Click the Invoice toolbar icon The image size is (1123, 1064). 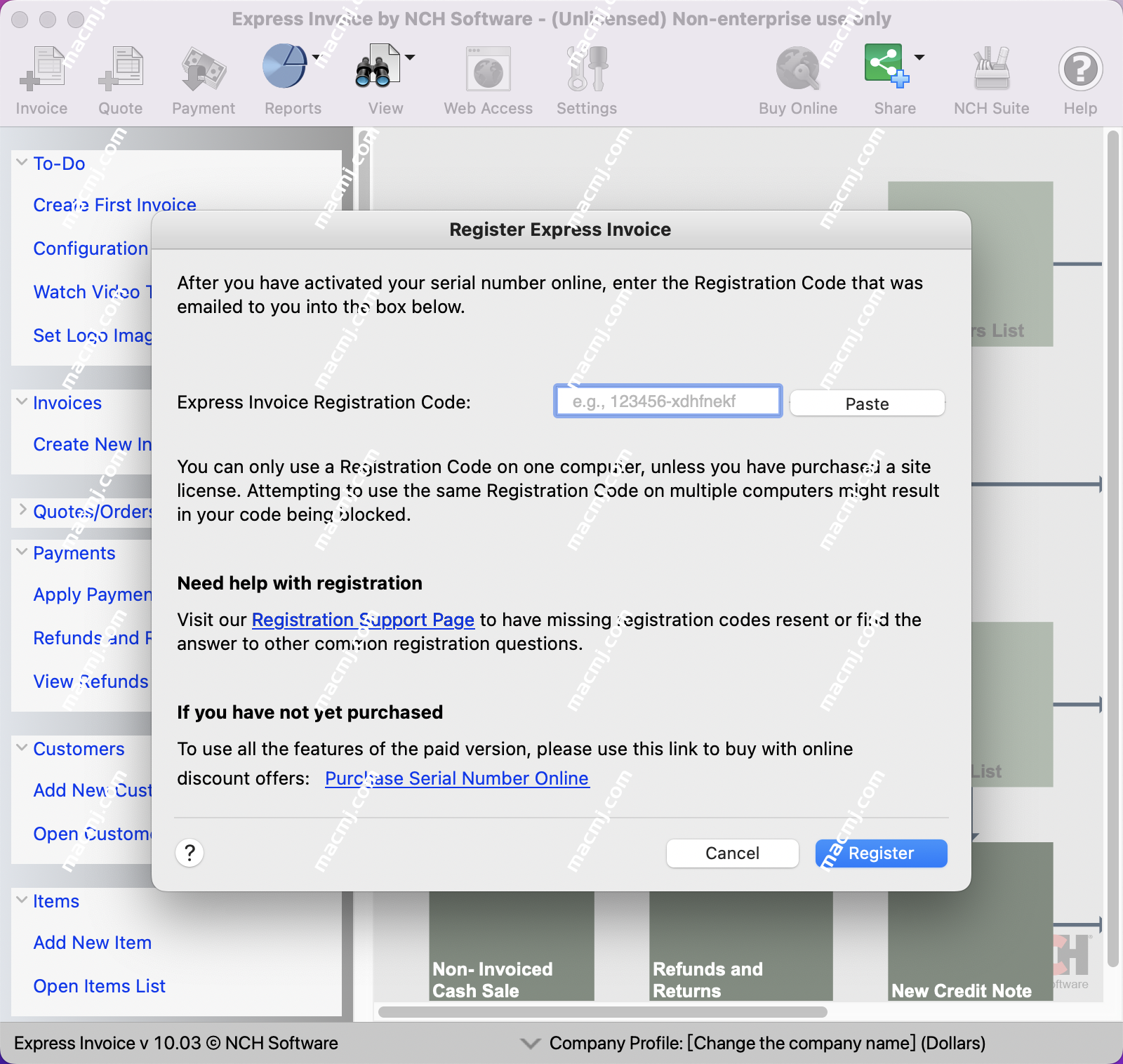click(42, 69)
